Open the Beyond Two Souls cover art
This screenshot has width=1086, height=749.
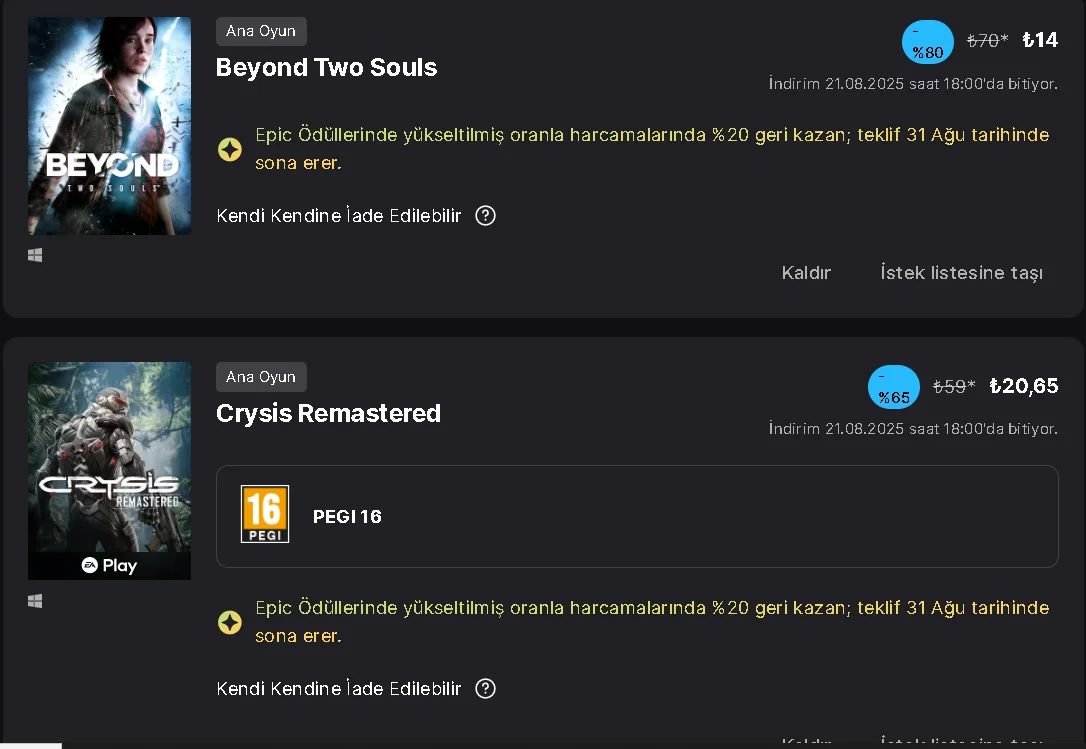[109, 126]
